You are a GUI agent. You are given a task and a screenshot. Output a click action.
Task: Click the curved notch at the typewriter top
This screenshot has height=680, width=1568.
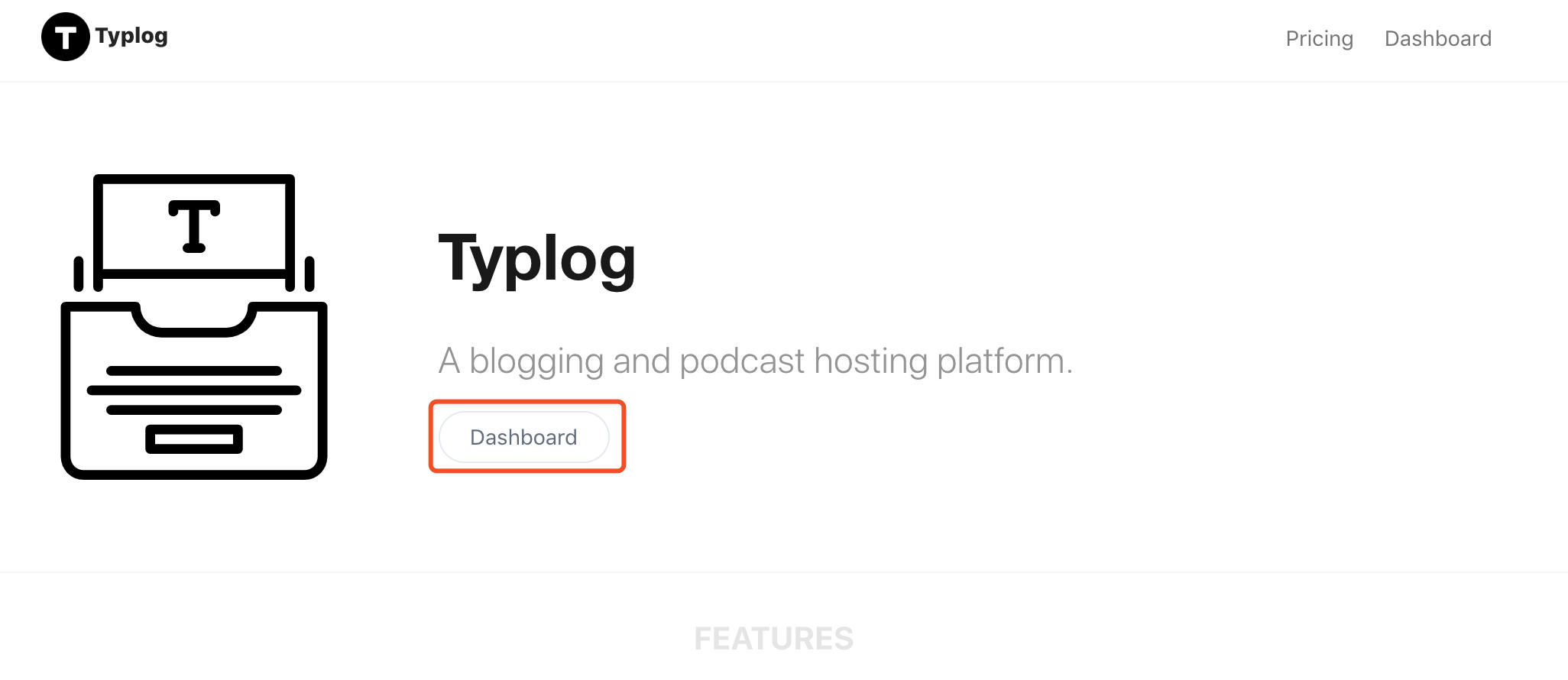194,319
